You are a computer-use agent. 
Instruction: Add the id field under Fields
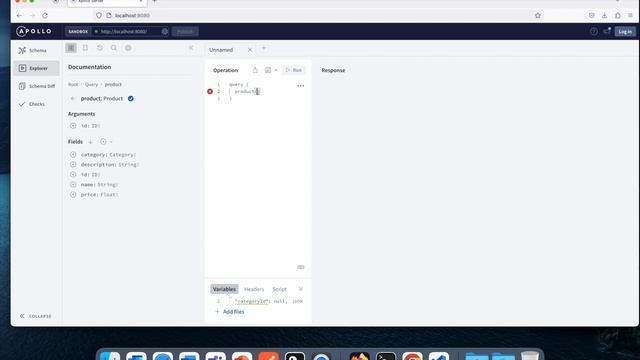coord(73,174)
